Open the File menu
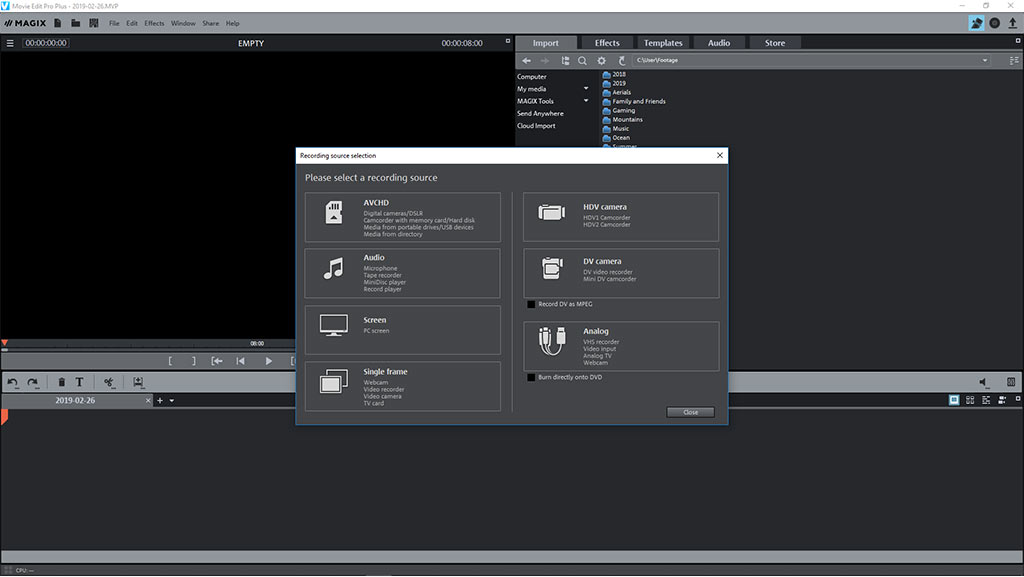1024x577 pixels. tap(114, 23)
